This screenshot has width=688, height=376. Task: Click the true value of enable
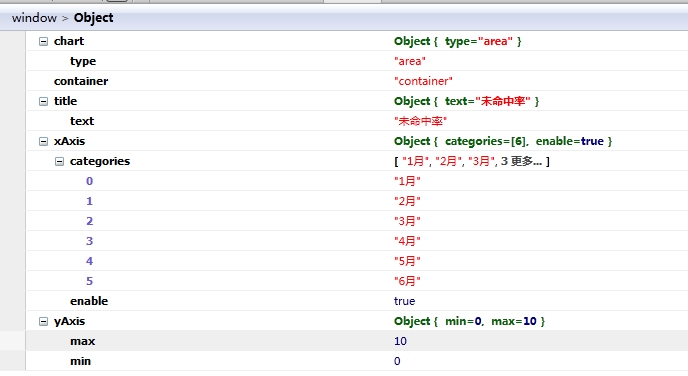click(x=405, y=301)
